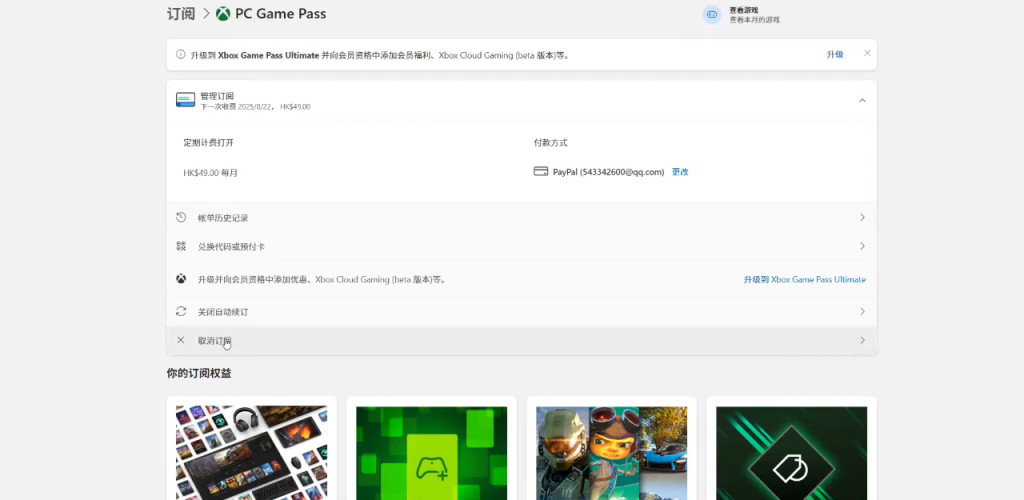Click the QR code icon for 兑换代码
This screenshot has height=500, width=1024.
181,246
